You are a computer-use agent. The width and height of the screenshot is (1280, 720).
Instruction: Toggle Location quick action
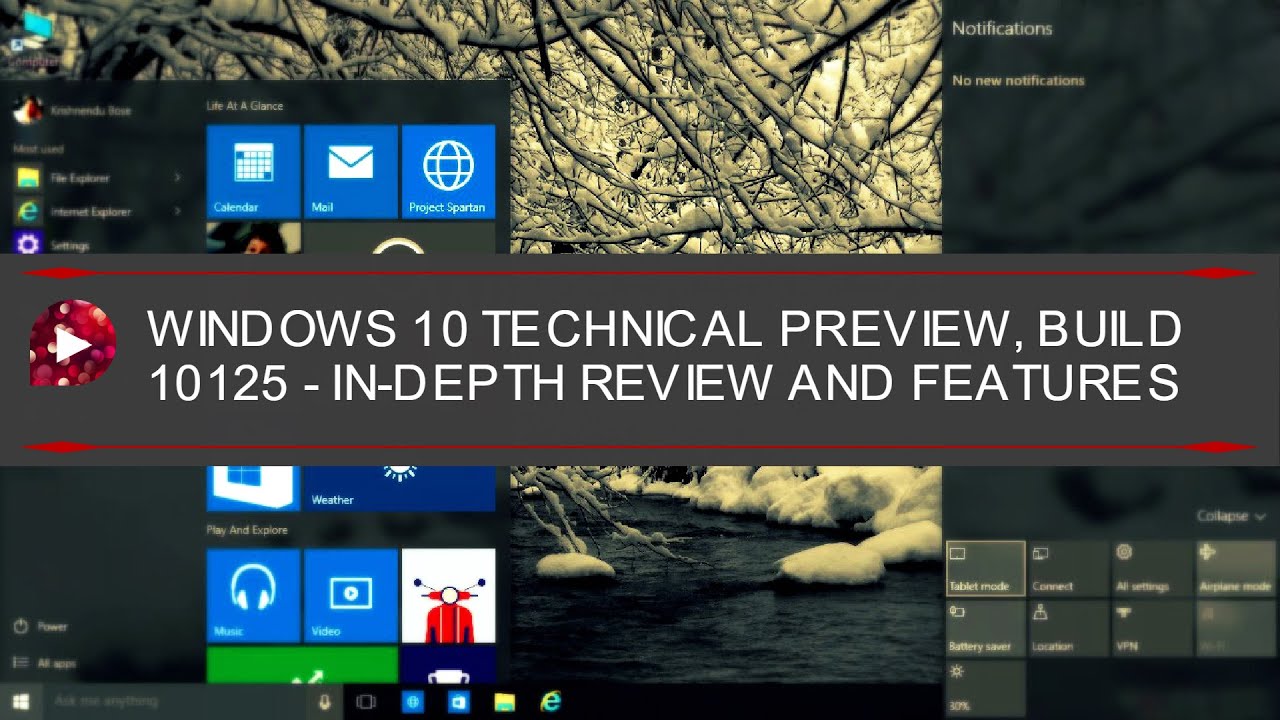[1069, 628]
